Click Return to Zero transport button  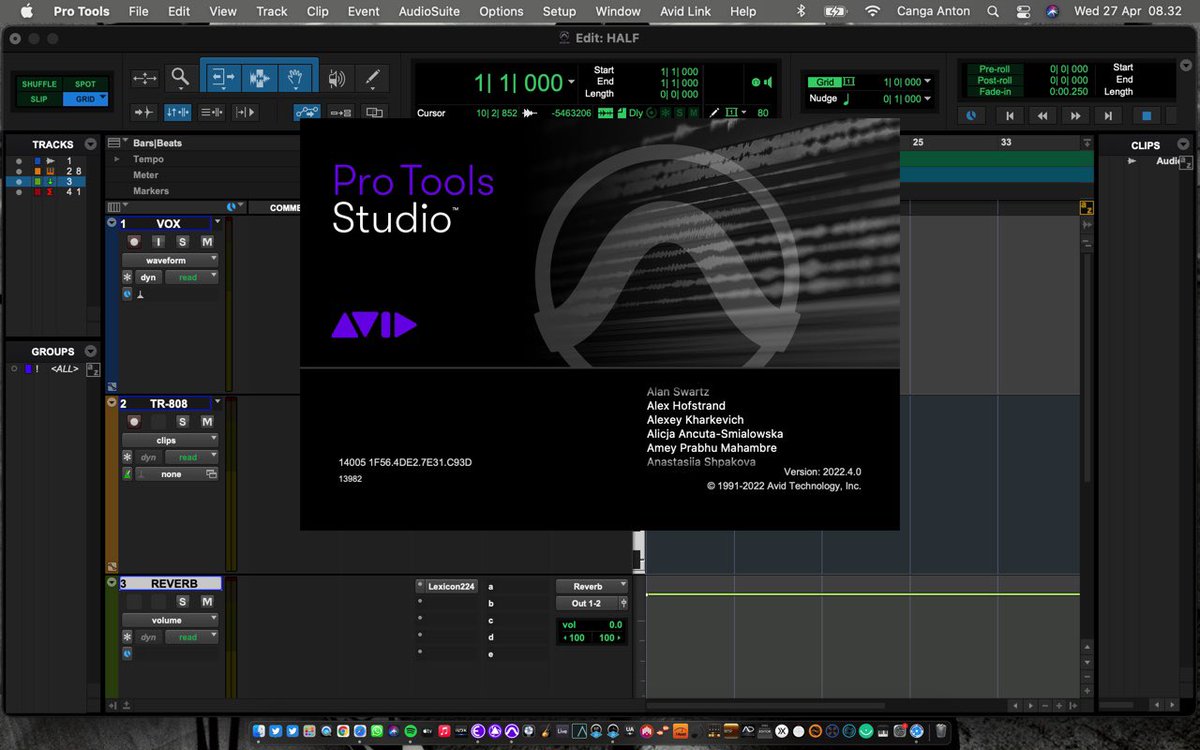point(1010,116)
